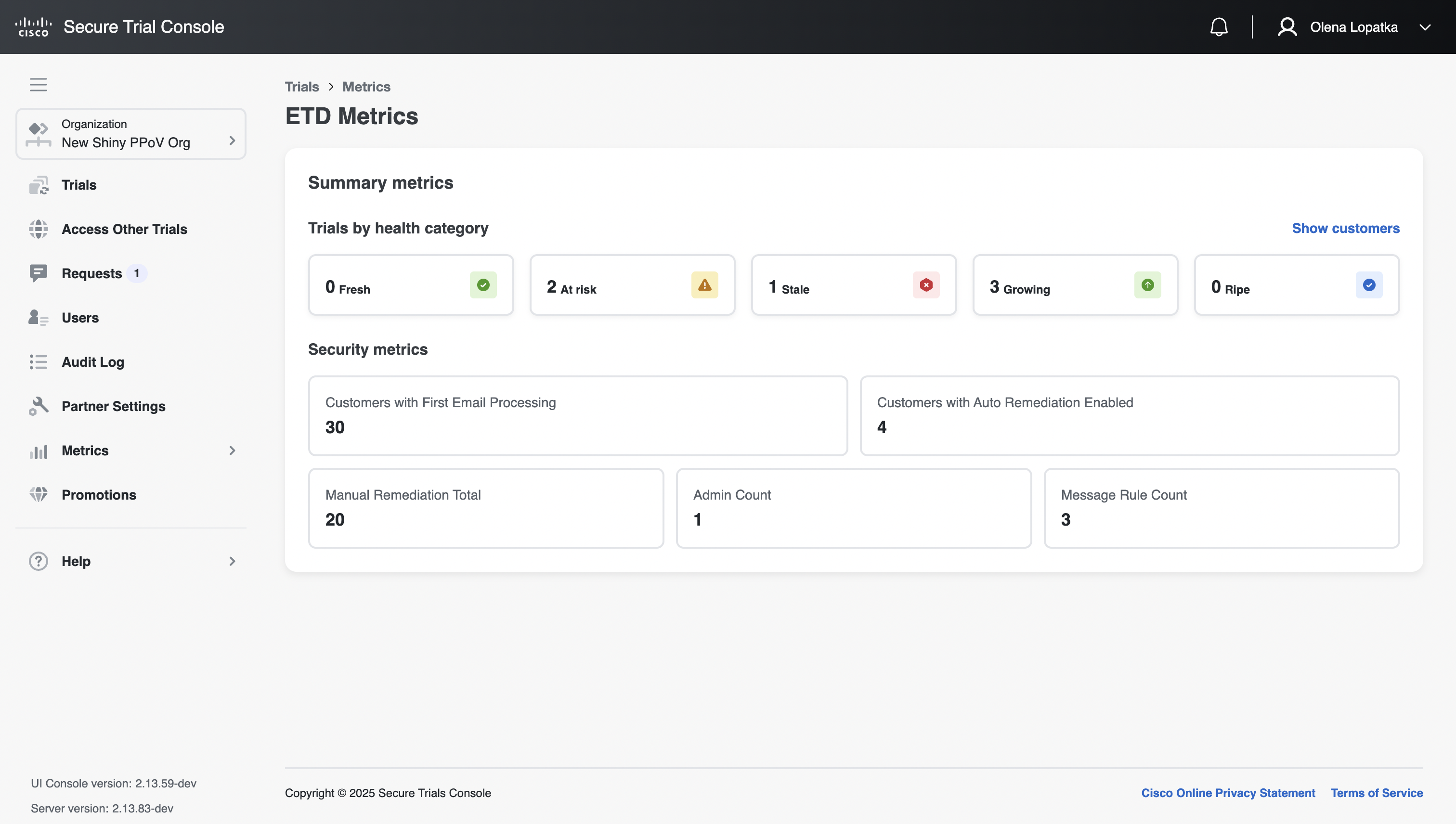Screen dimensions: 1456x824
Task: Select the 3 Growing health card
Action: point(1075,284)
